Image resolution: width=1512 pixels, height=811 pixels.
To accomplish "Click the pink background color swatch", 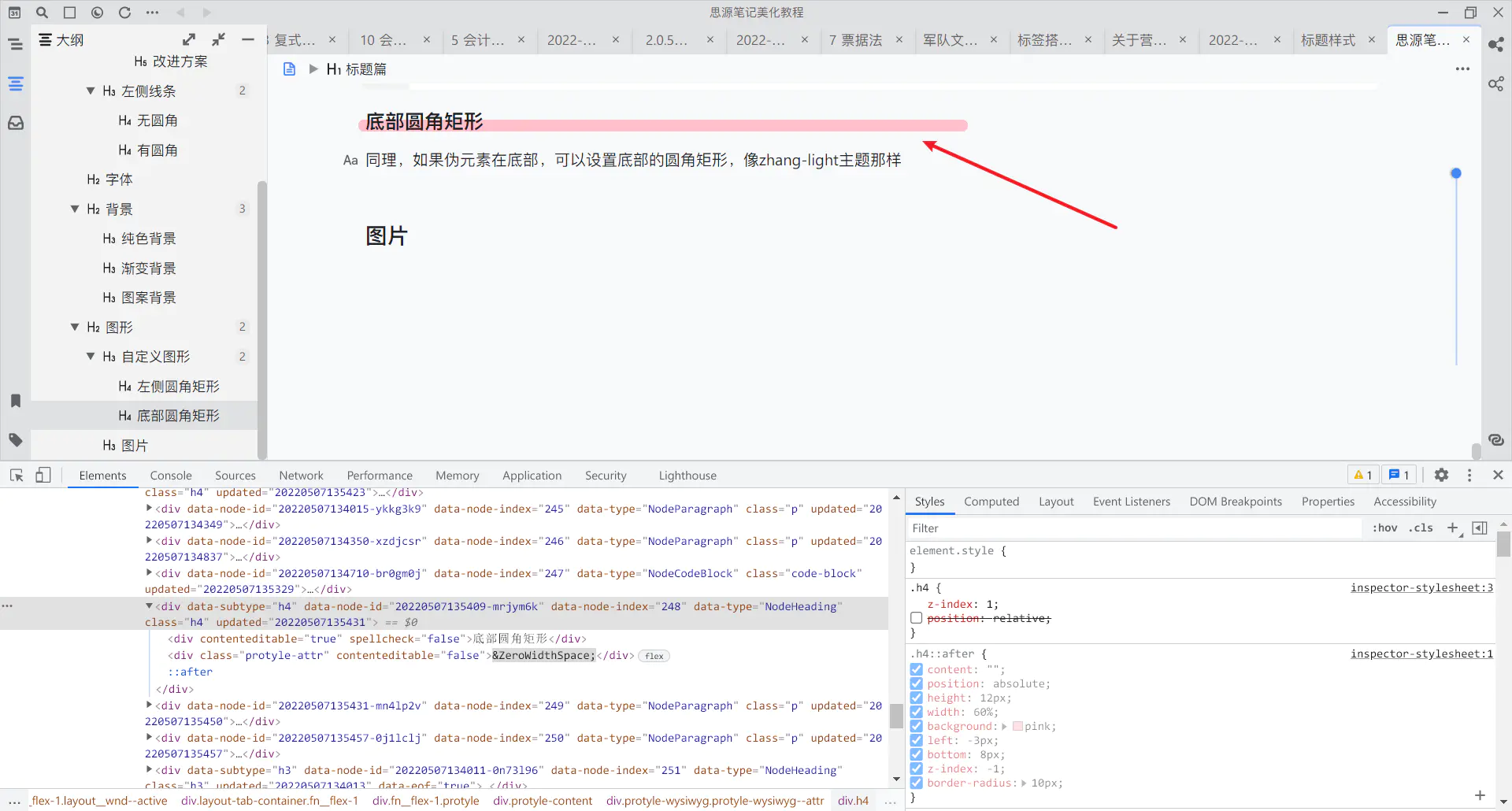I will click(1017, 726).
